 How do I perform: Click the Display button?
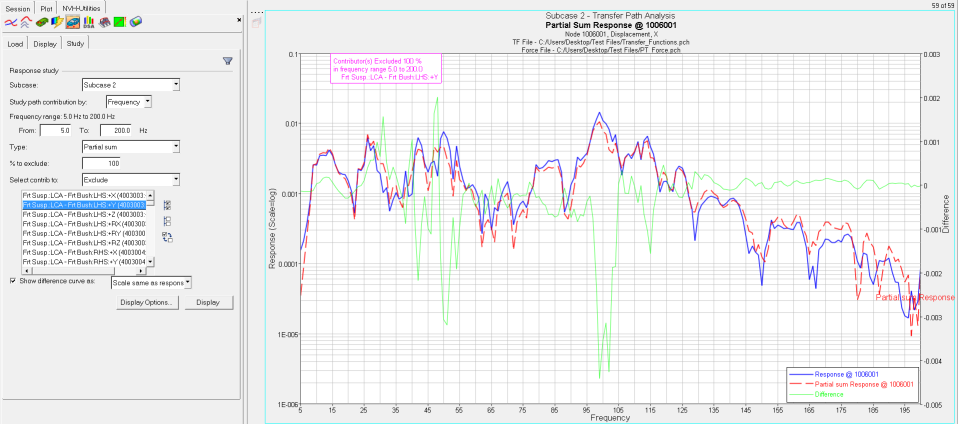[209, 302]
